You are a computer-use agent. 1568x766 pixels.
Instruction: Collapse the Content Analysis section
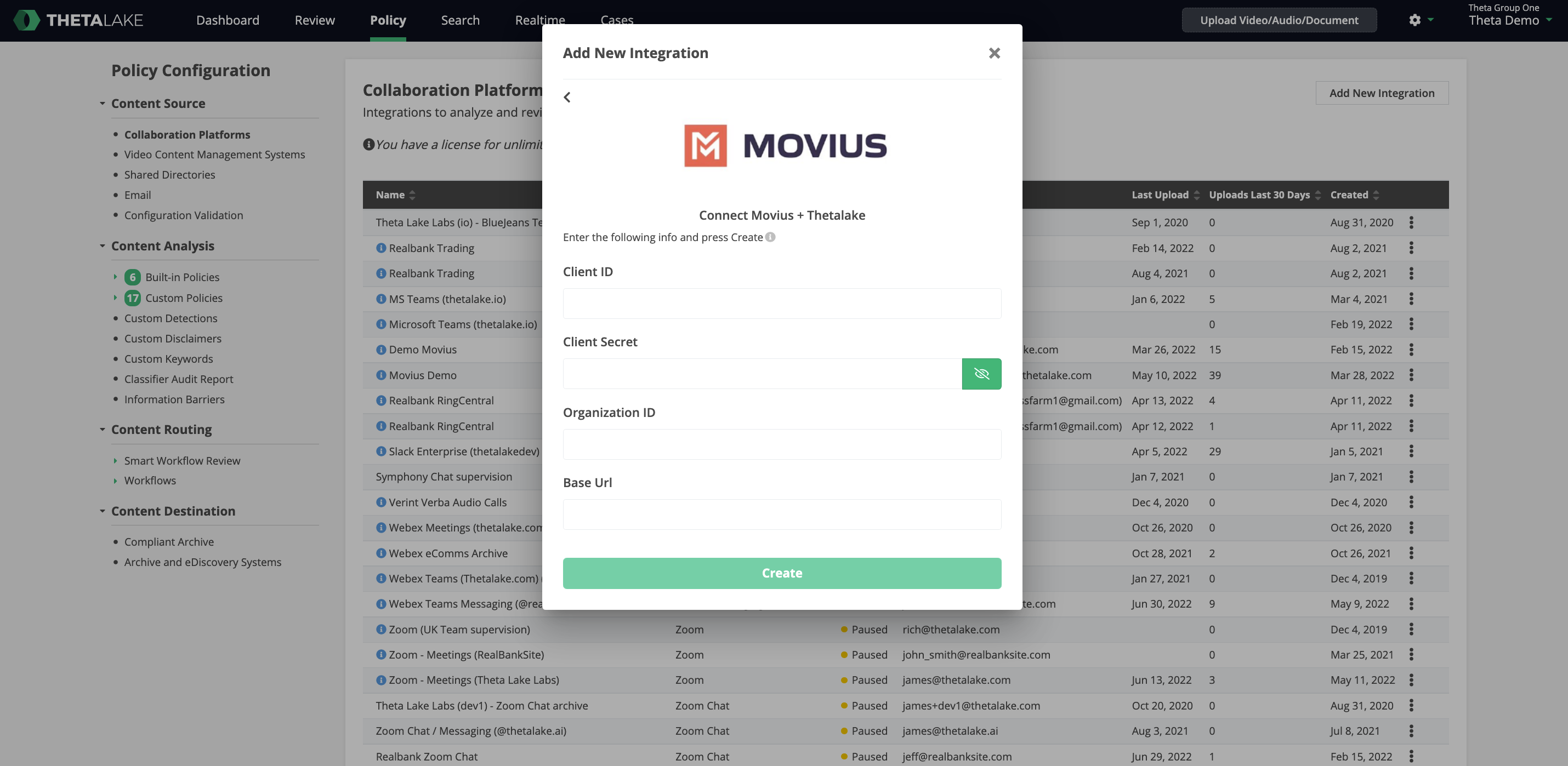[103, 246]
